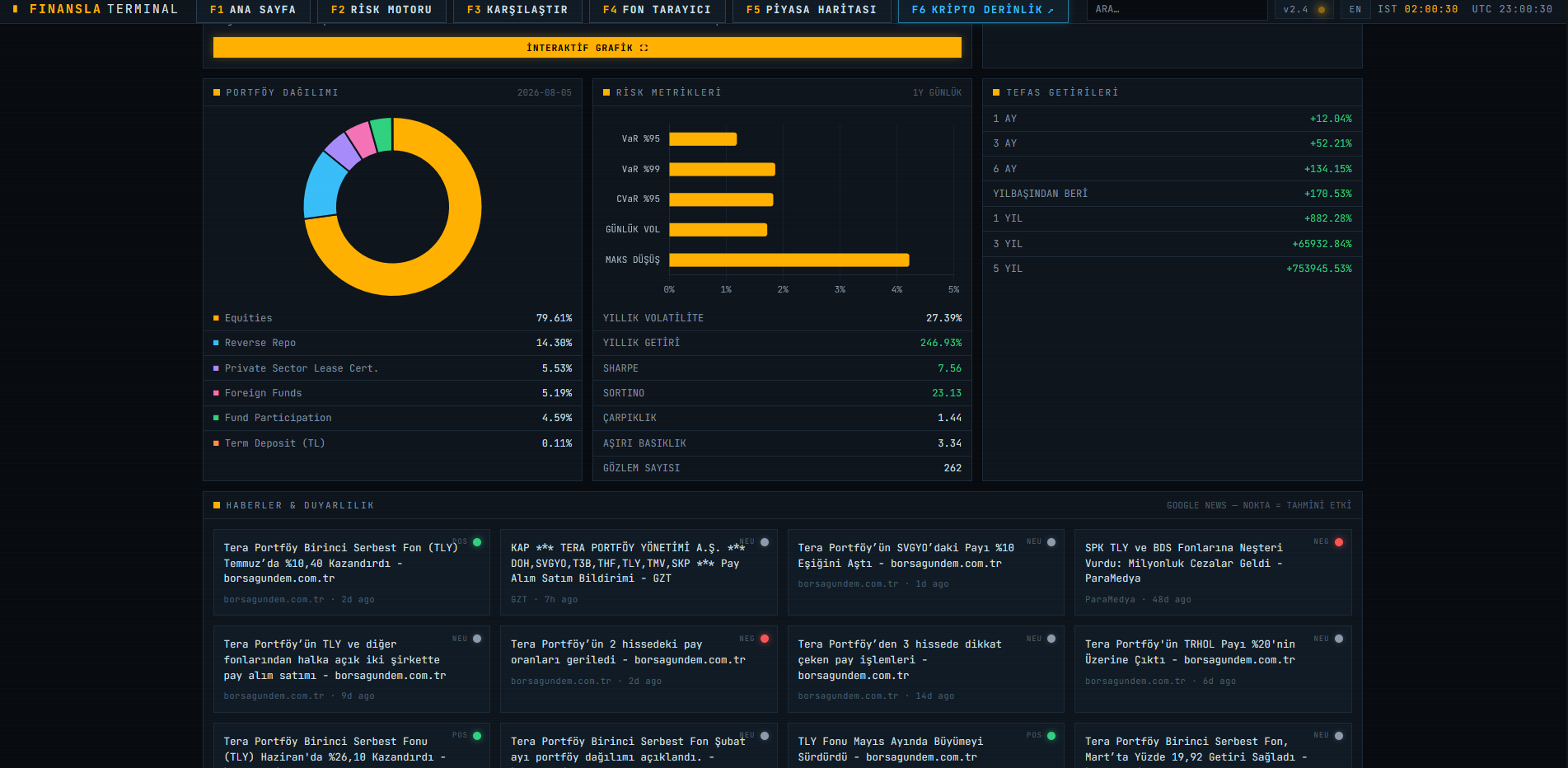Open news on SVGYO'daki Payı %10 Eşiğini Aştı
Screen dimensions: 1568x768
[926, 572]
